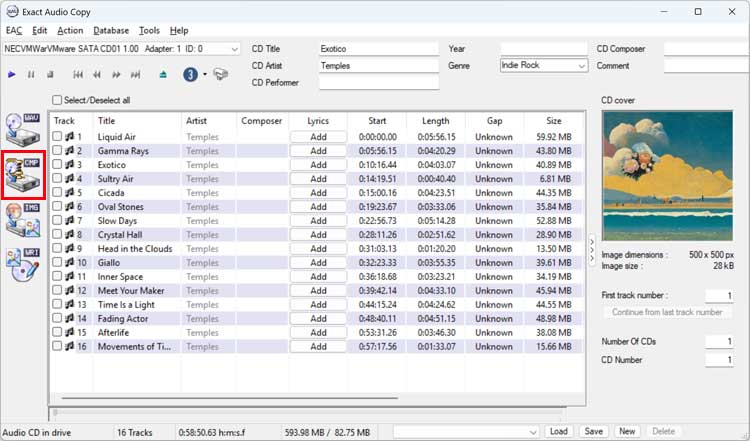Click music note icon of track 16
This screenshot has height=441, width=750.
coord(70,346)
